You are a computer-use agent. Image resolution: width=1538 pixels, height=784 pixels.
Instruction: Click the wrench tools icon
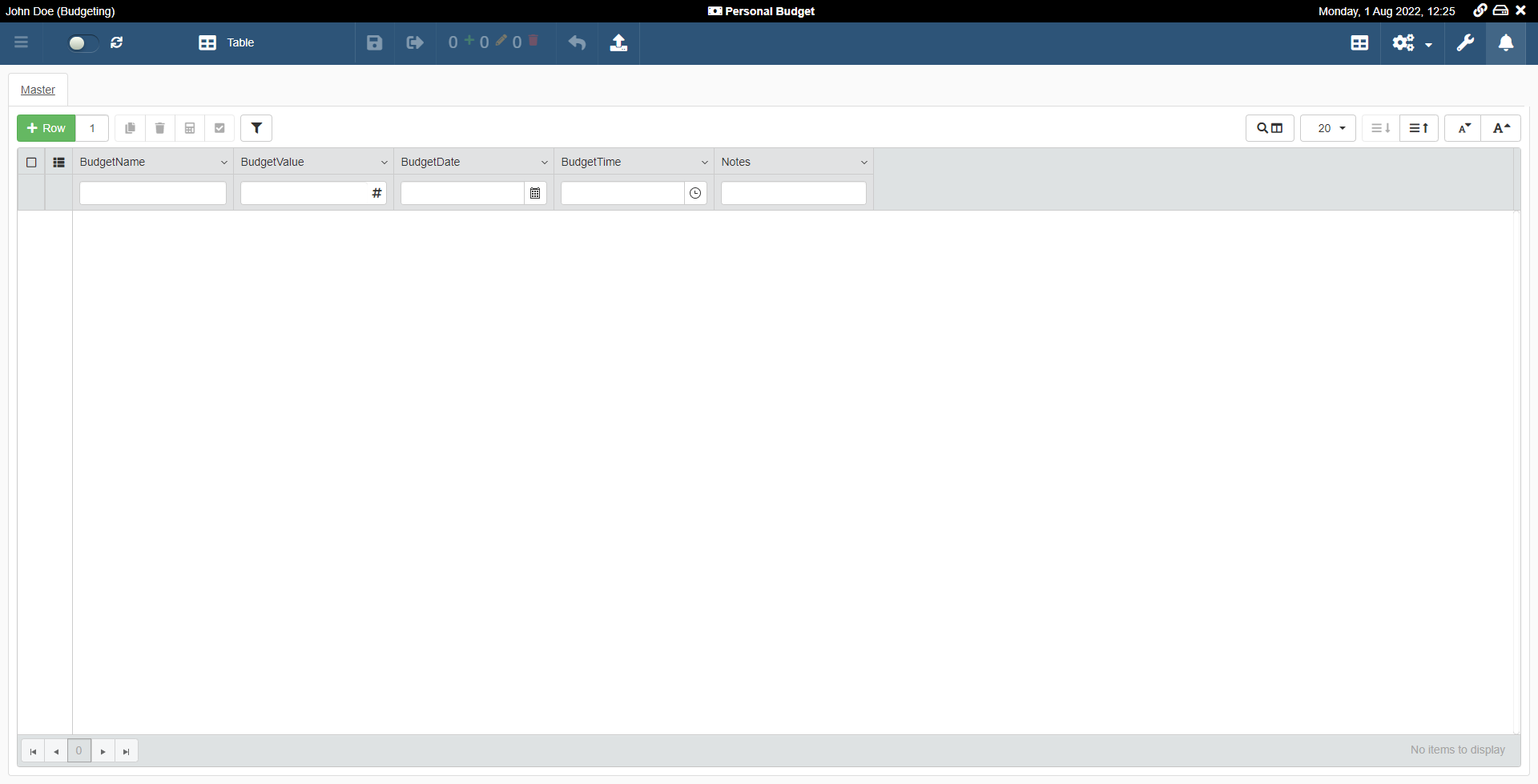(1465, 43)
